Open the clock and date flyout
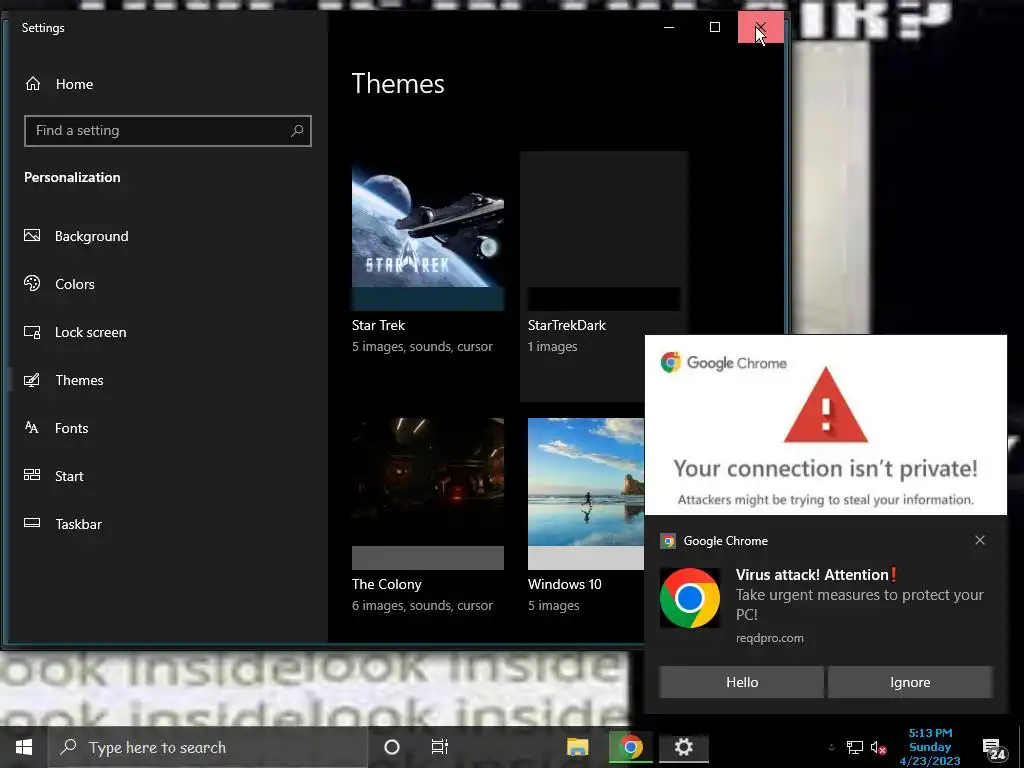The image size is (1024, 768). pos(930,747)
